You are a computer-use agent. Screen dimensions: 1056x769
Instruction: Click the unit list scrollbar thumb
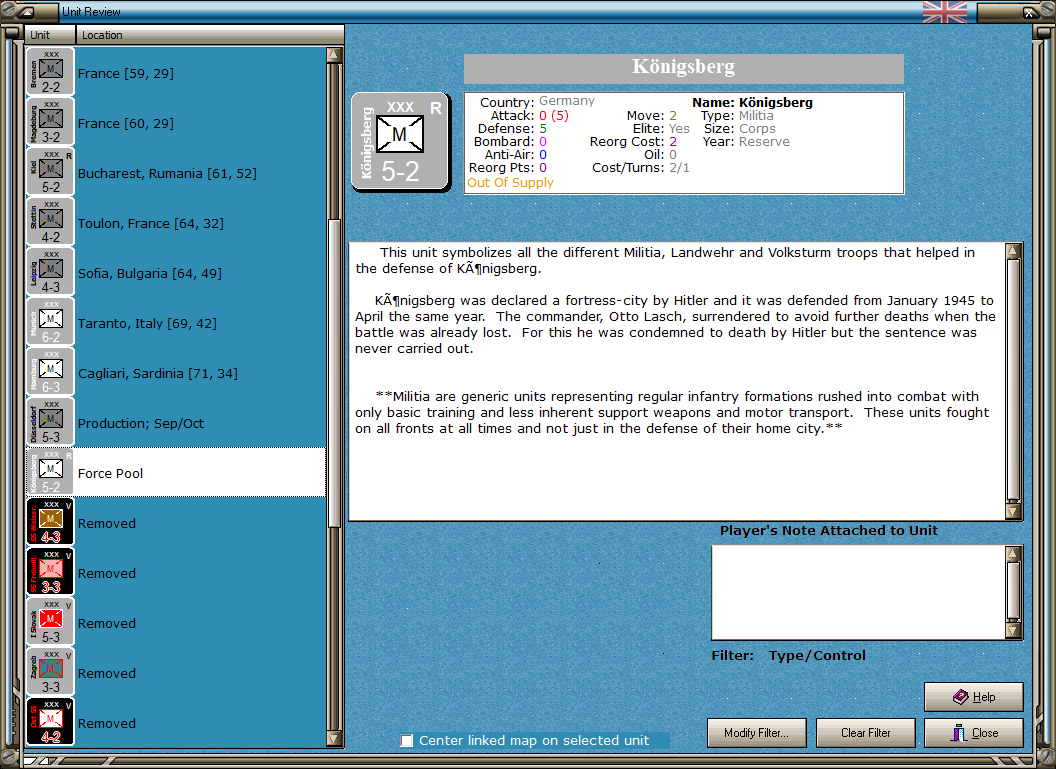[334, 373]
